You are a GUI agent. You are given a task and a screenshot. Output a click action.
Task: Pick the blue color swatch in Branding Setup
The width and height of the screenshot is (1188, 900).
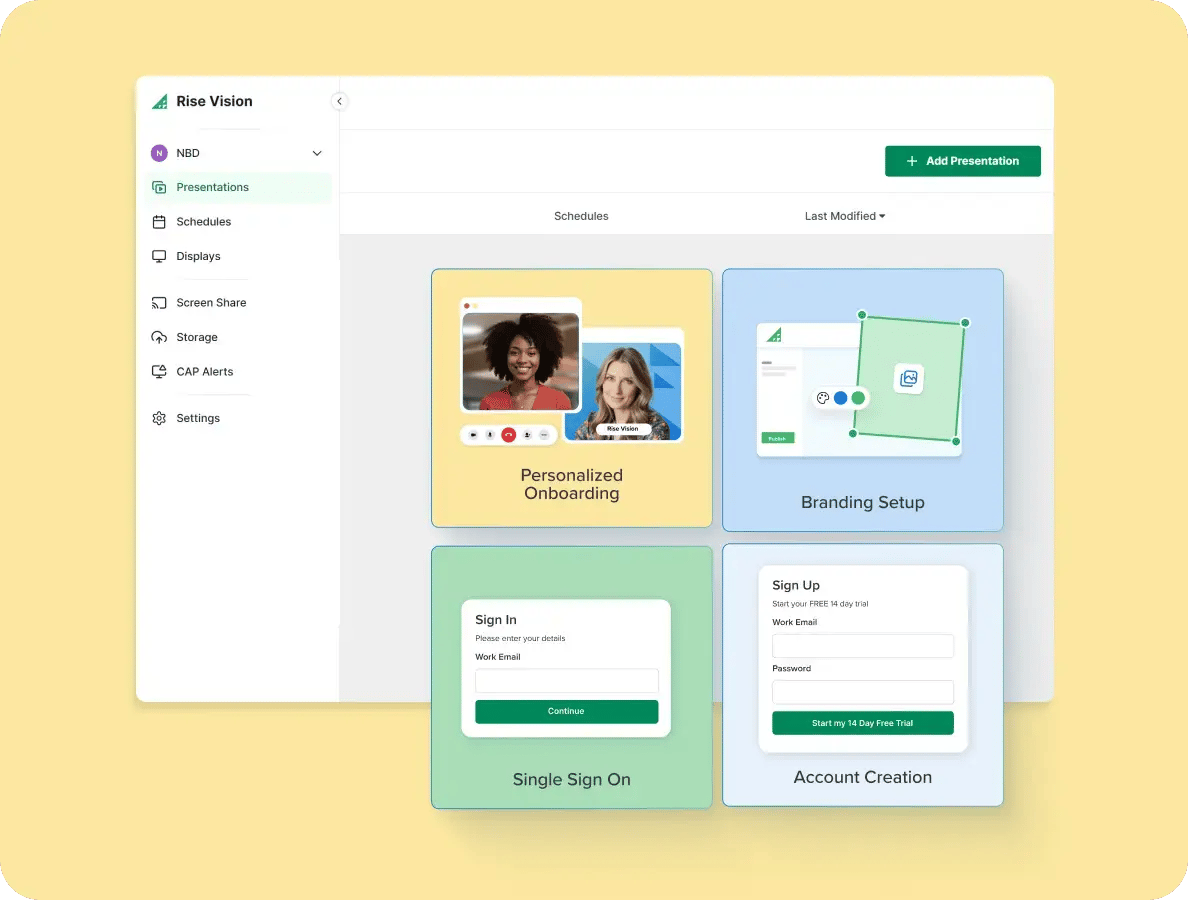point(840,398)
